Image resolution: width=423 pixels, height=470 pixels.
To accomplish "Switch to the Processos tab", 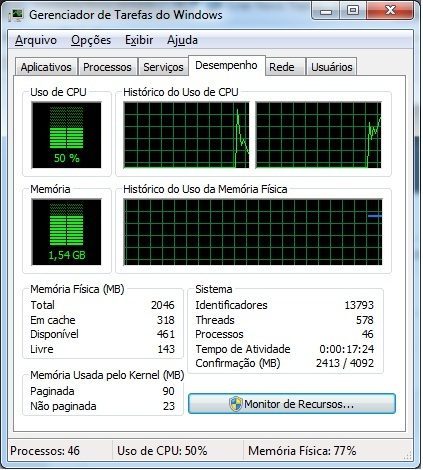I will 107,67.
